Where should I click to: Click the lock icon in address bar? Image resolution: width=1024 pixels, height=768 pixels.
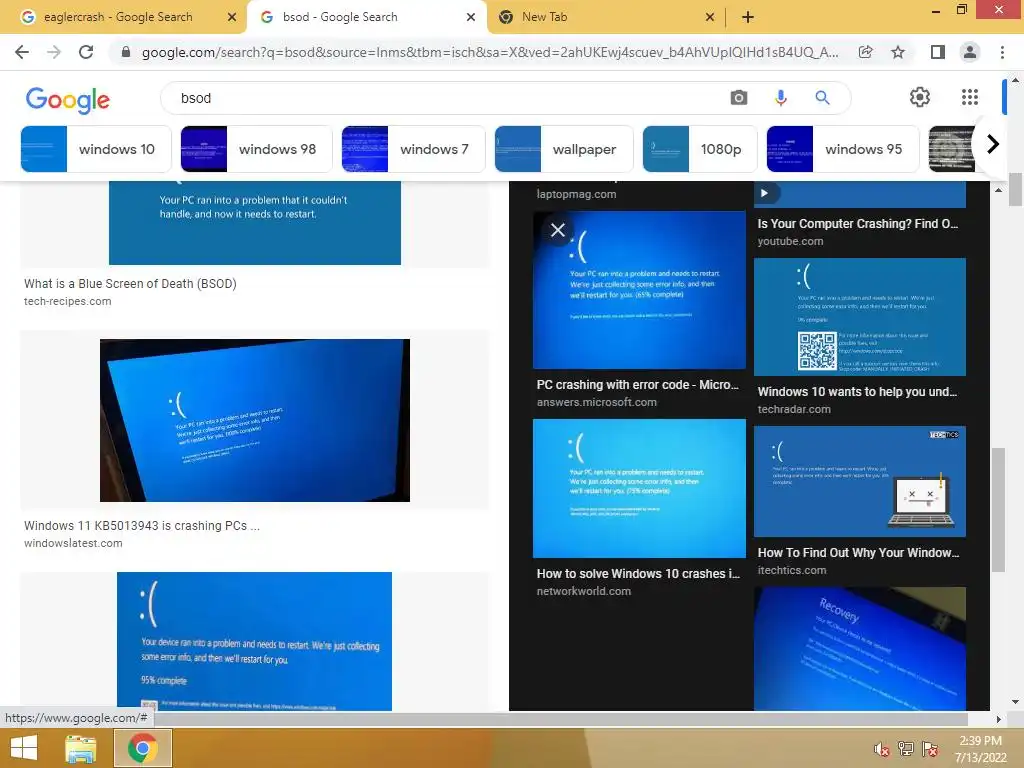pyautogui.click(x=126, y=52)
